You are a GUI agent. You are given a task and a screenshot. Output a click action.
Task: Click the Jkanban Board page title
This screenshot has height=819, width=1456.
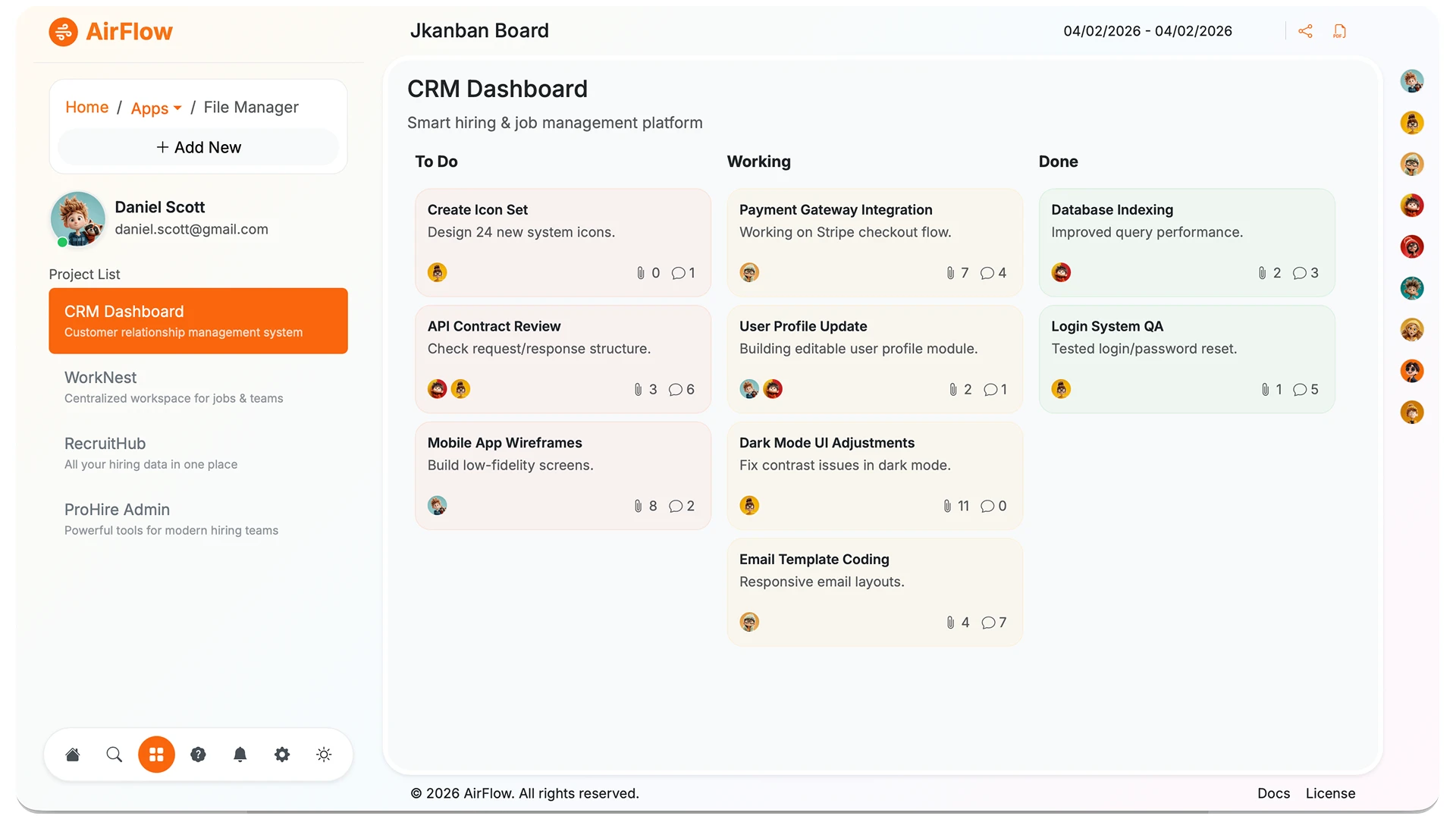pos(479,31)
